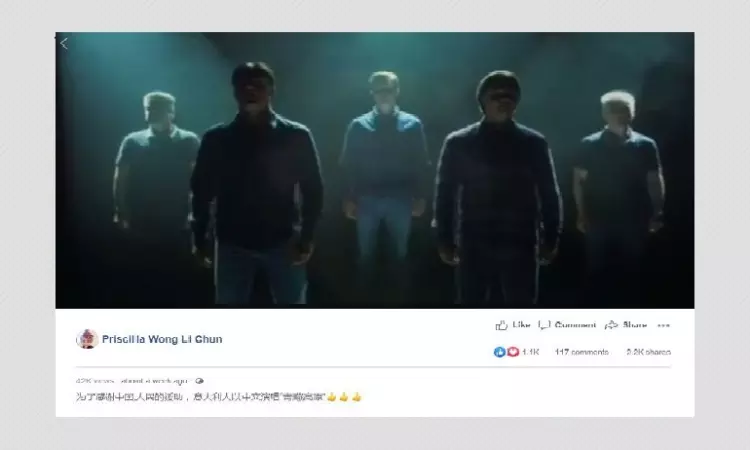Viewport: 750px width, 450px height.
Task: Click the blue Like reaction badge
Action: (x=499, y=352)
